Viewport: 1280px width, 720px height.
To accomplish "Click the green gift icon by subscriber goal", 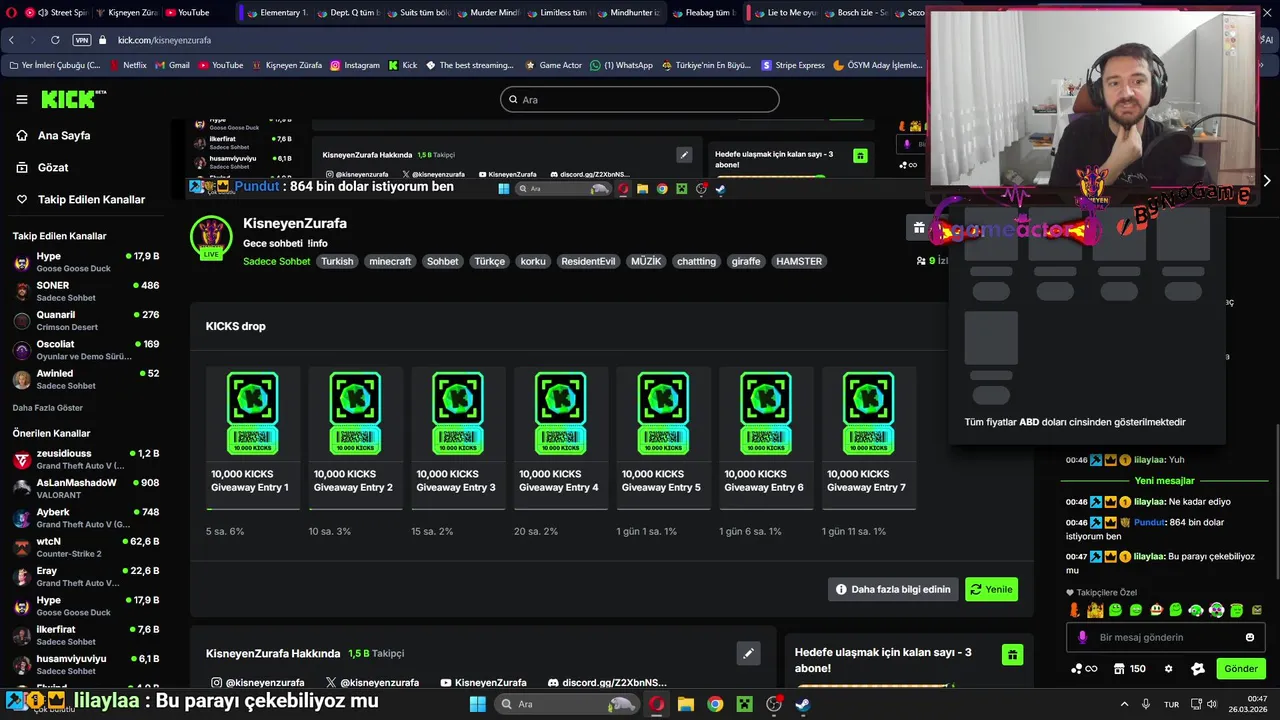I will (1012, 655).
